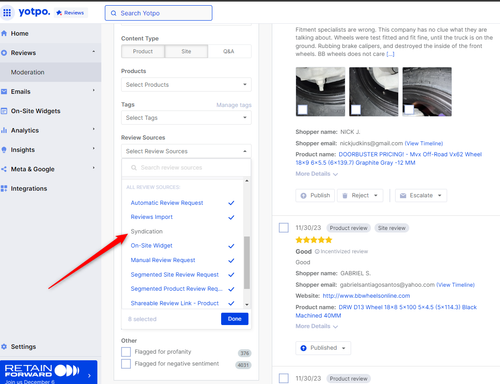
Task: Open the apps grid launcher icon
Action: [x=7, y=13]
